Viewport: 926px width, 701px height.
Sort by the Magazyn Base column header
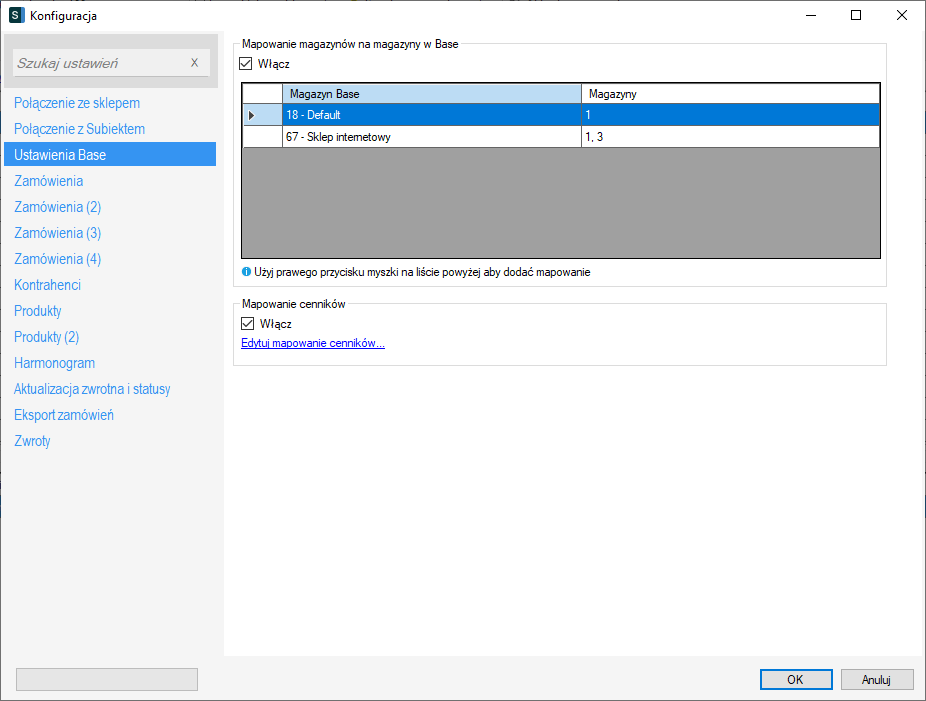click(431, 94)
